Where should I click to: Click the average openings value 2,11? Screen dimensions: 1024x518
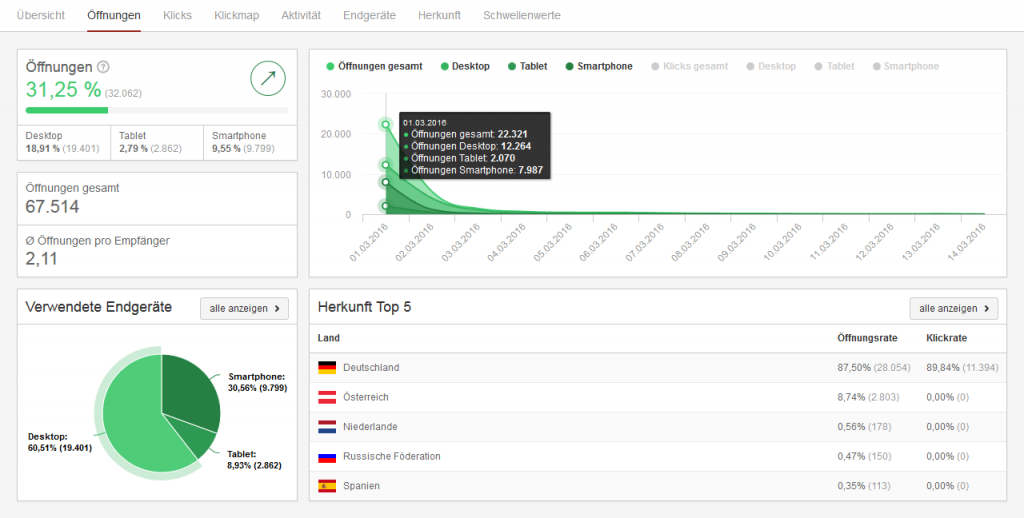(x=41, y=259)
